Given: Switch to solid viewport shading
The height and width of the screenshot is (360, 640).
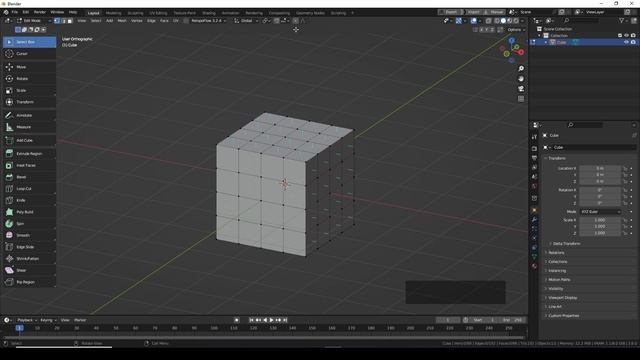Looking at the screenshot, I should click(x=503, y=20).
